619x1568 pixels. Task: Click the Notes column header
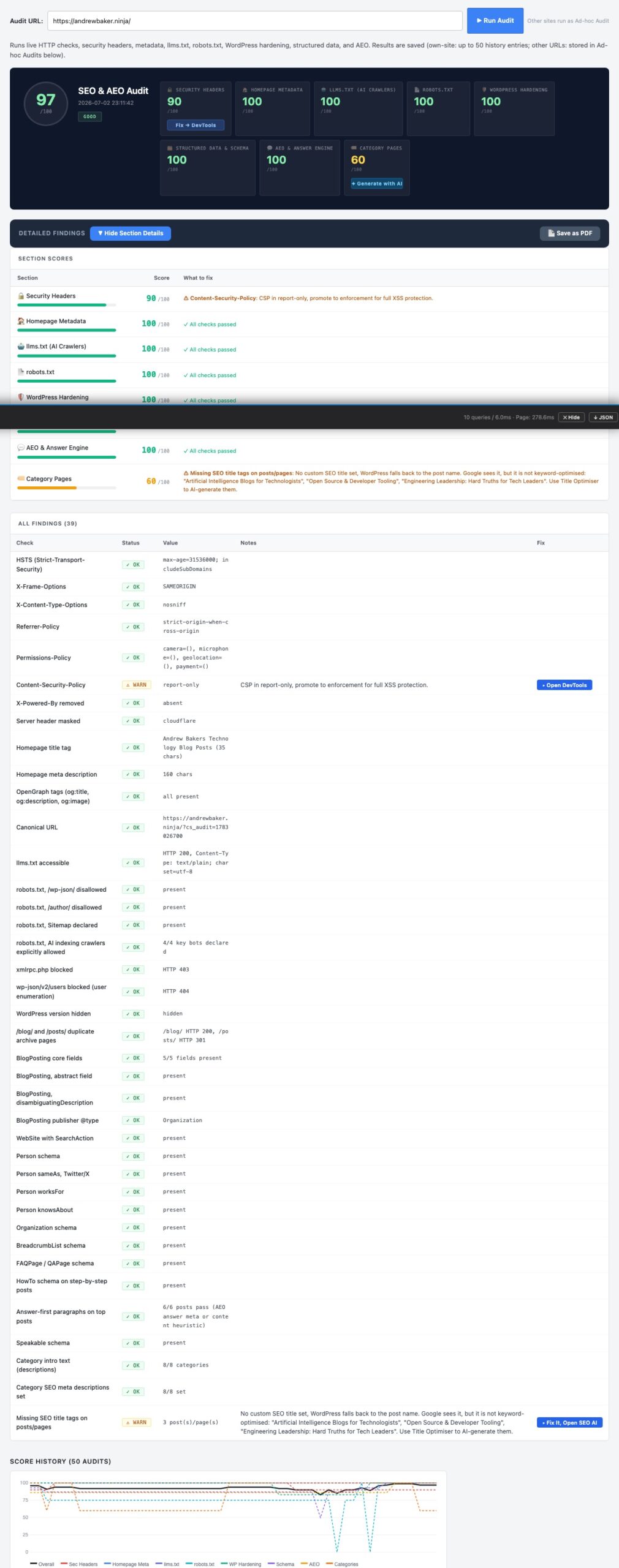tap(248, 543)
